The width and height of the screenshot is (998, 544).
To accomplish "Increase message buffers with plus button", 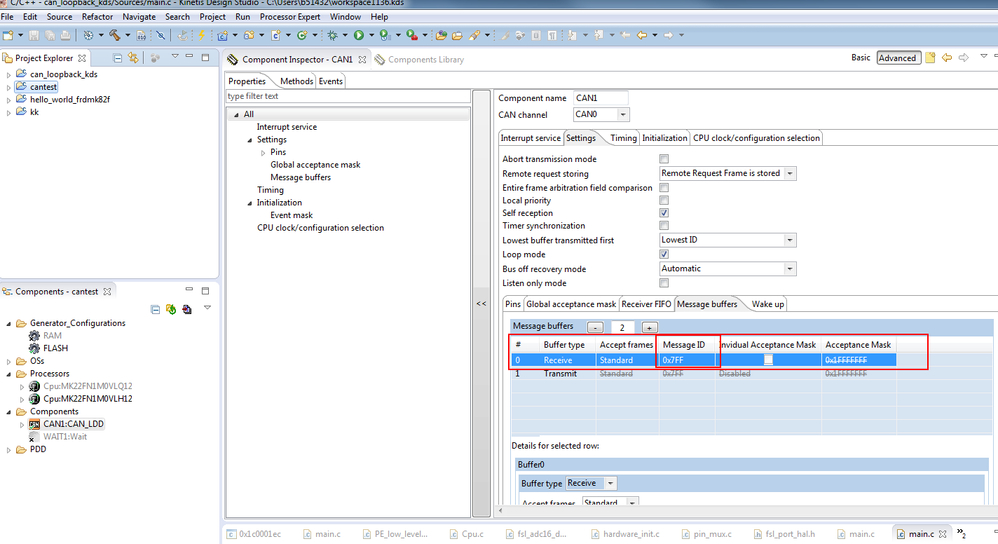I will pyautogui.click(x=649, y=327).
